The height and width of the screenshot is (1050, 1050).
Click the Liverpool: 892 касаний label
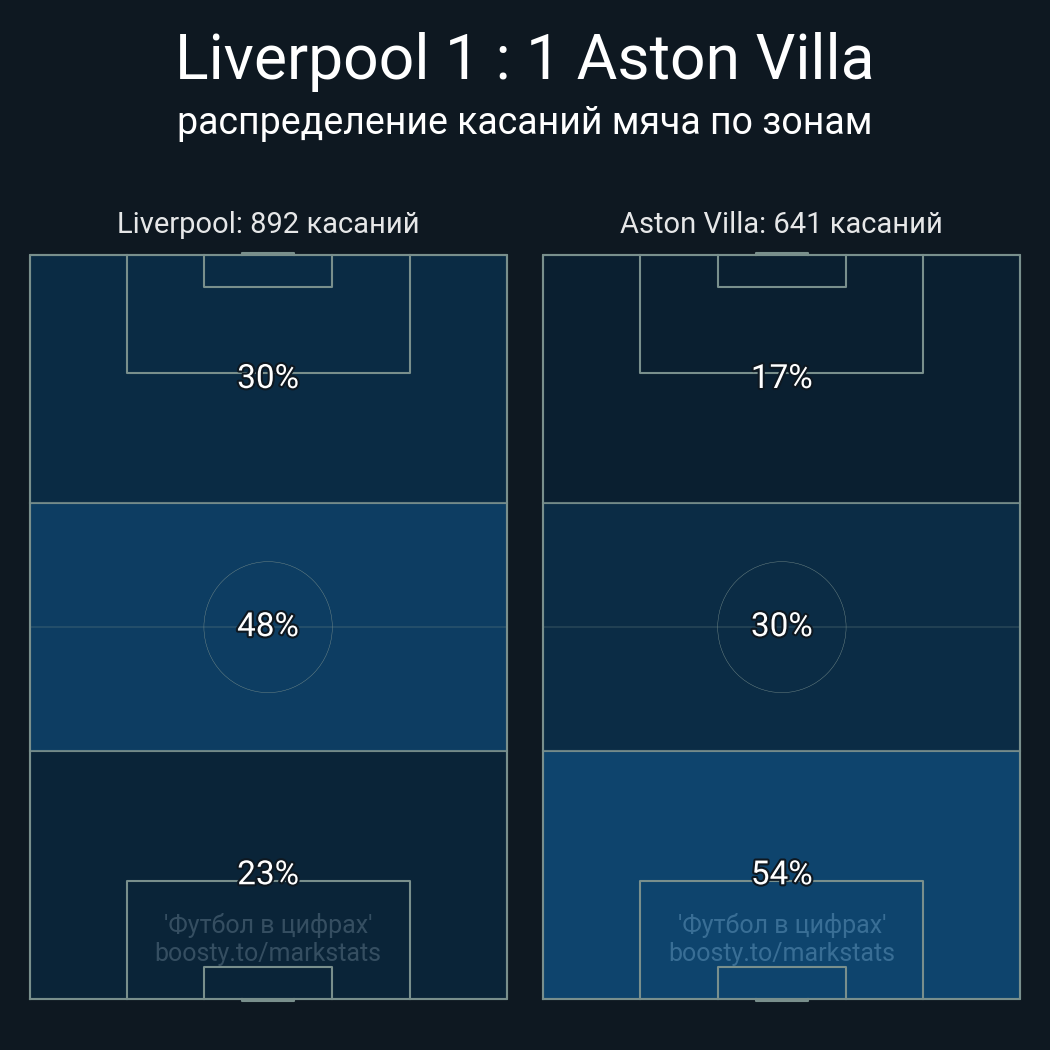pos(268,223)
